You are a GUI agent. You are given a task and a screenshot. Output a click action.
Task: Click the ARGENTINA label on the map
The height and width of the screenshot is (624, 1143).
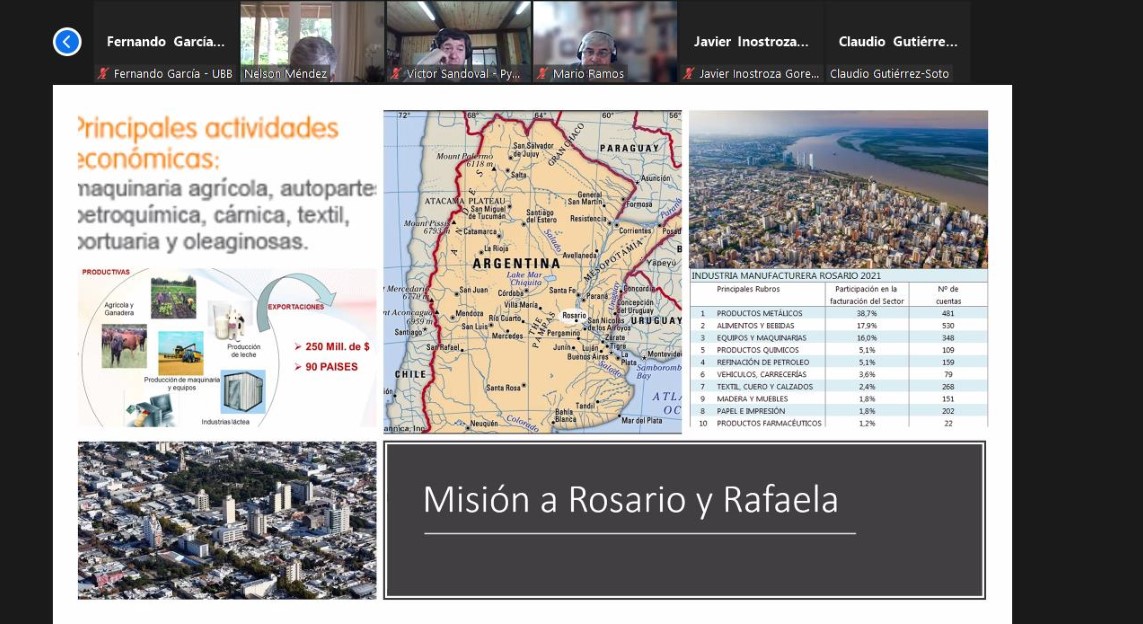click(517, 263)
